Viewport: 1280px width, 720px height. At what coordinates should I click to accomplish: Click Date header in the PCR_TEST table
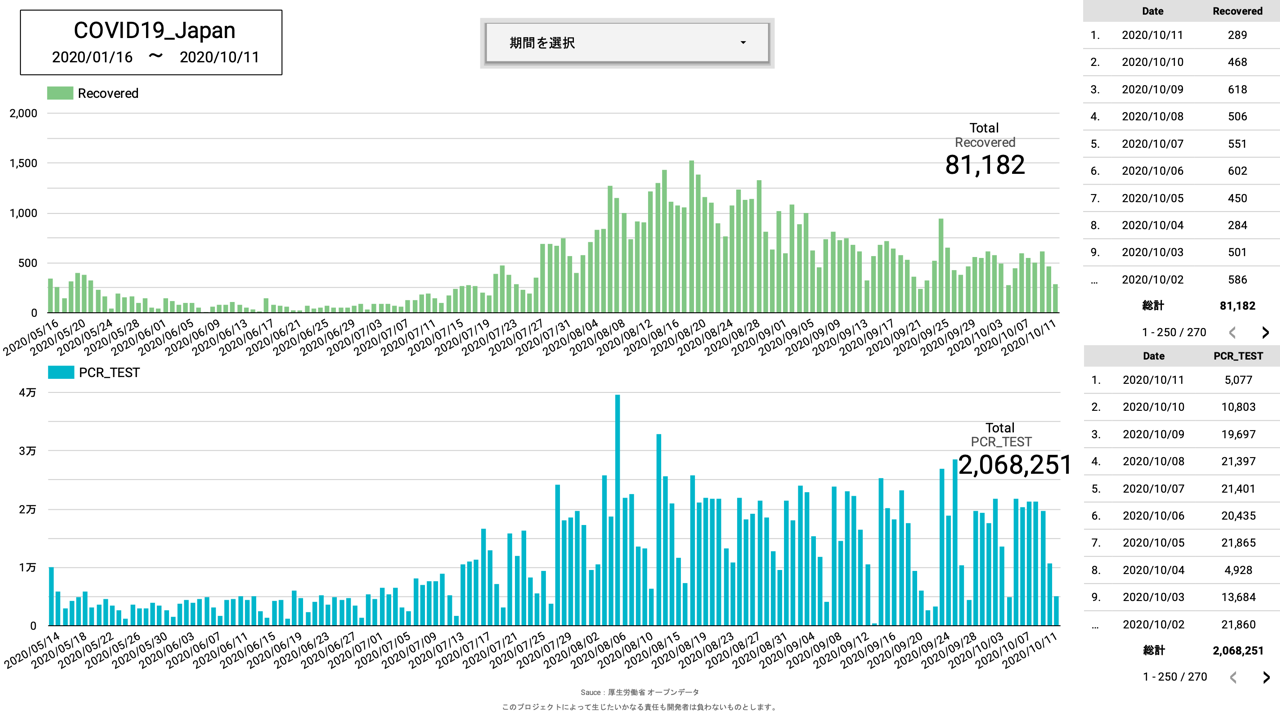point(1152,356)
